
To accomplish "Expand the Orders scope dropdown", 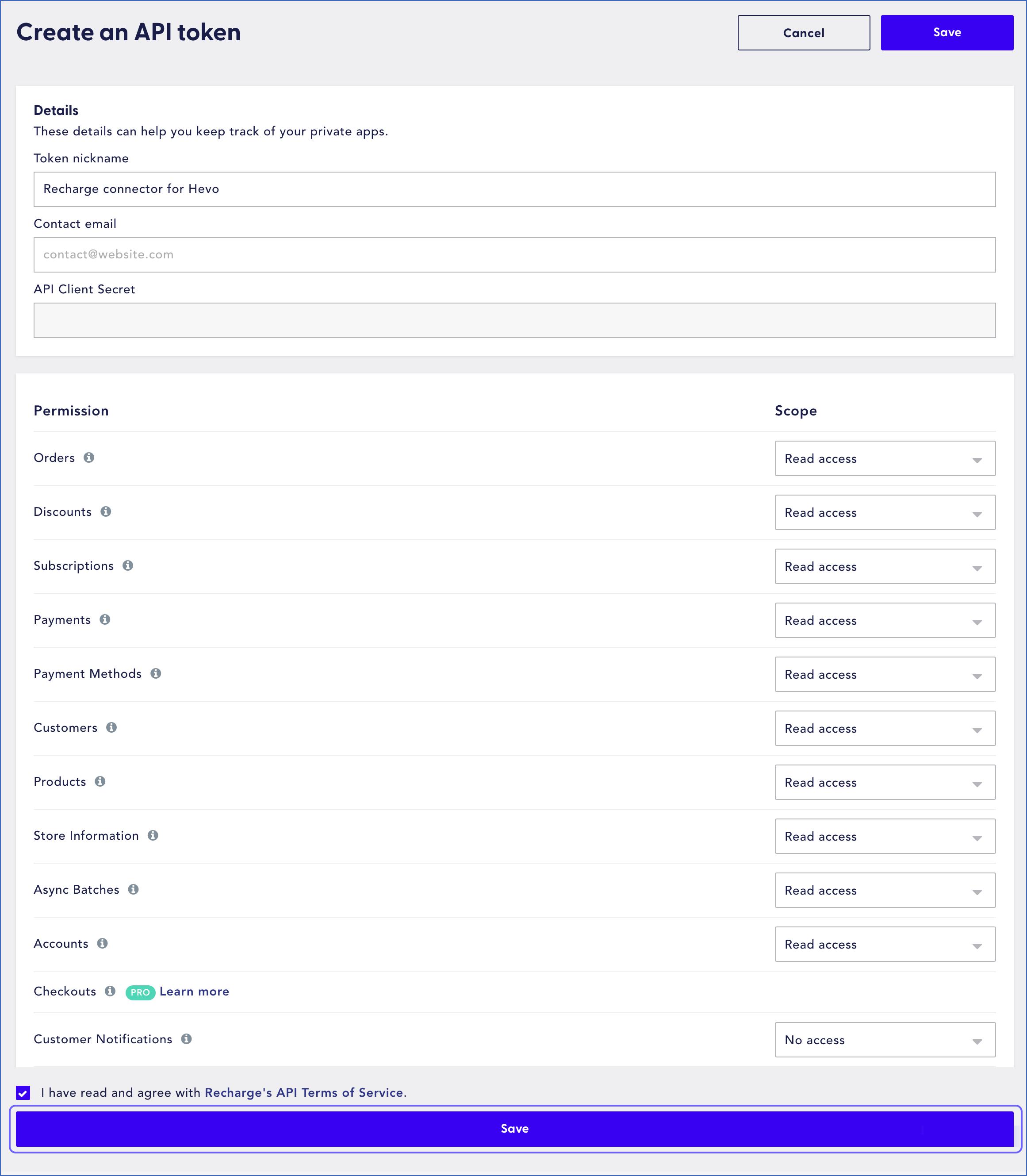I will [885, 459].
